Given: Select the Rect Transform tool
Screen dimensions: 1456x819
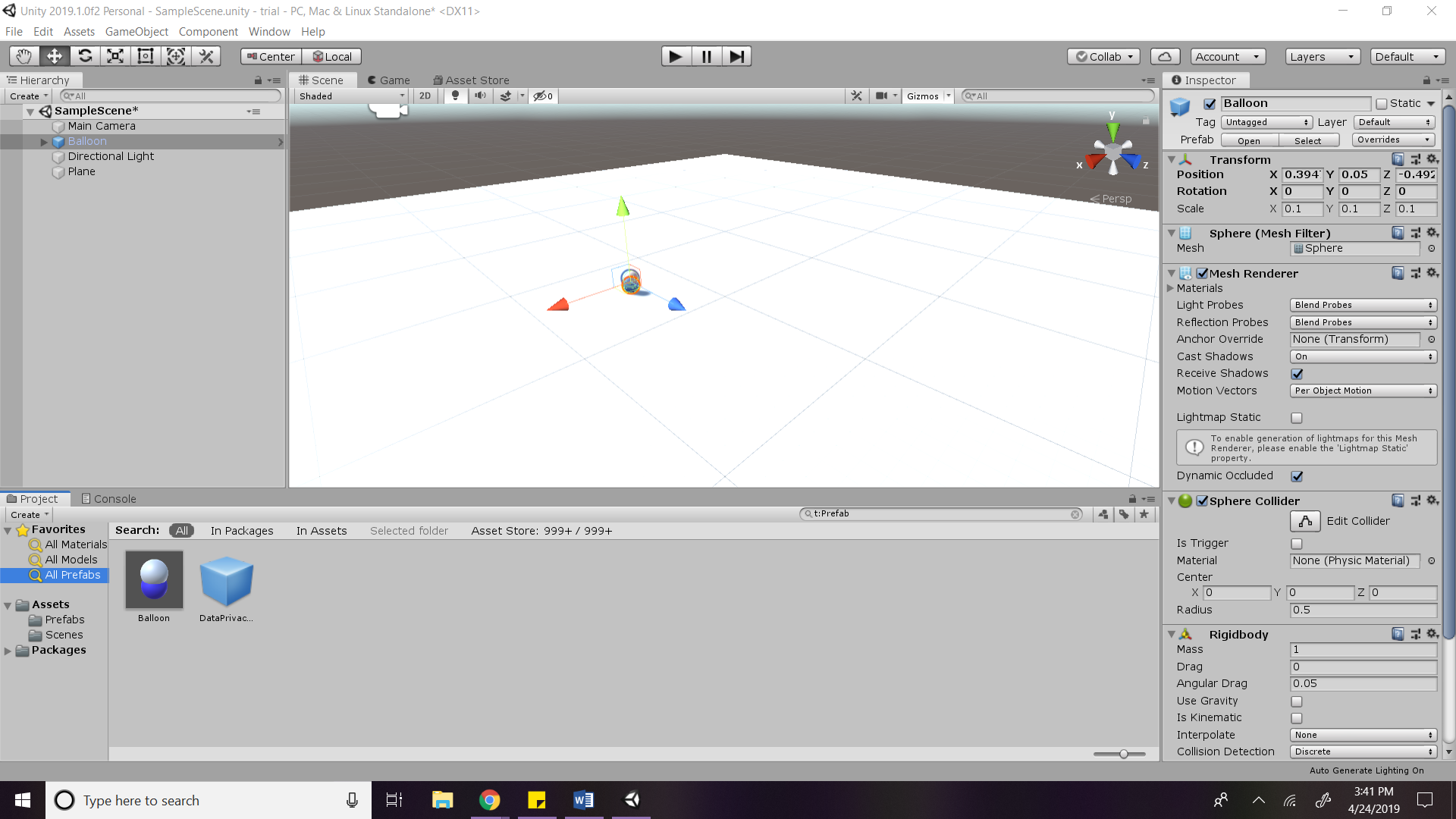Looking at the screenshot, I should (x=145, y=56).
